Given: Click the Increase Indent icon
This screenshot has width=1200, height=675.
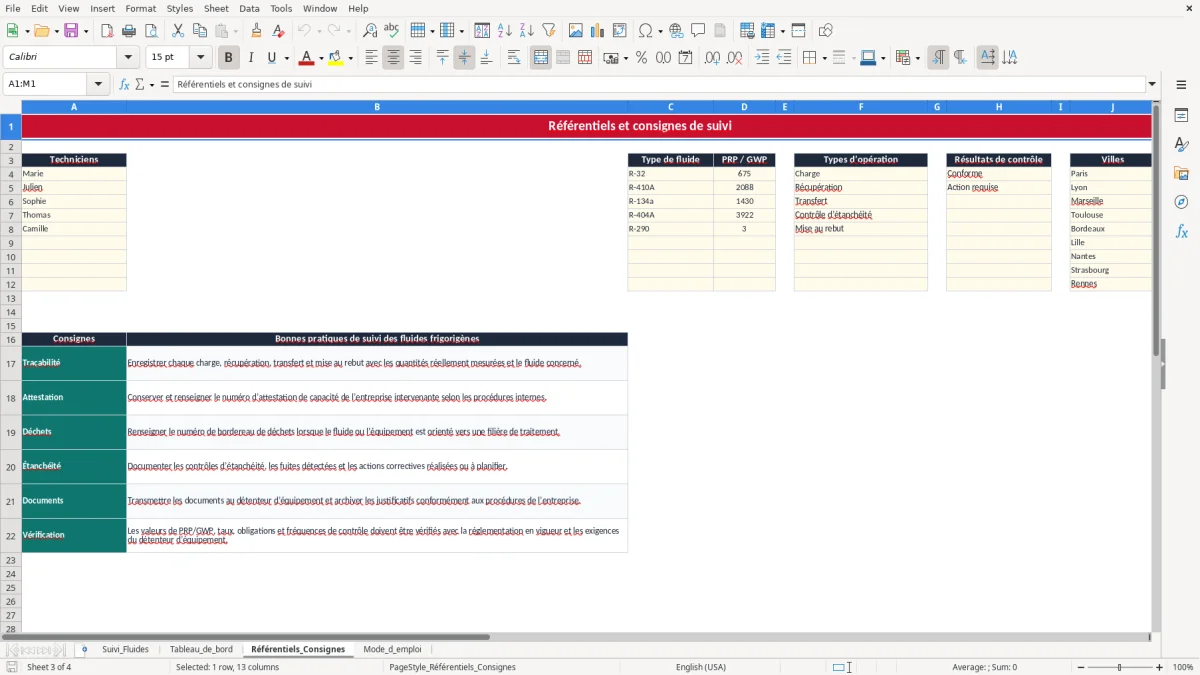Looking at the screenshot, I should click(x=762, y=58).
